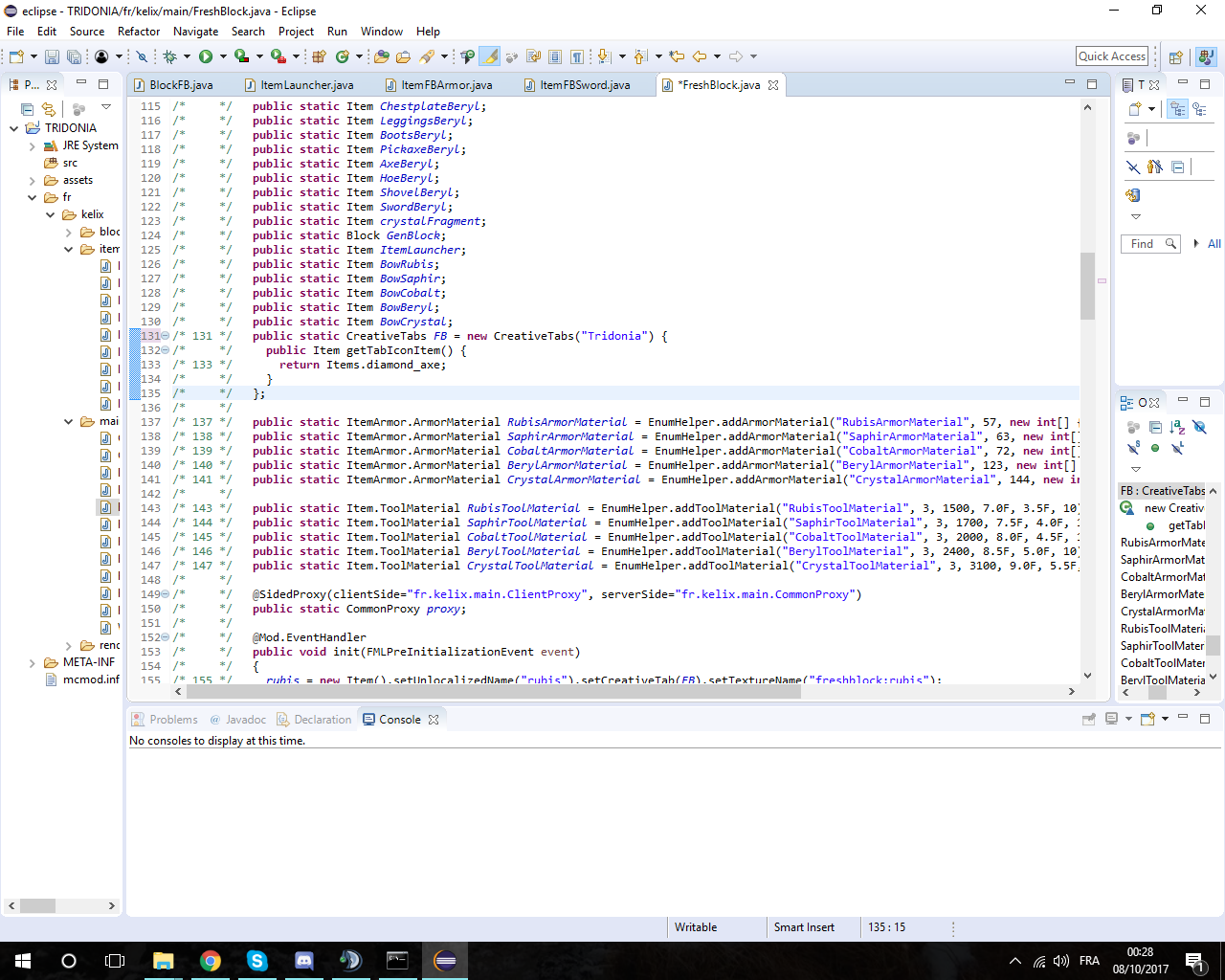Image resolution: width=1225 pixels, height=980 pixels.
Task: Click the Link with Editor icon
Action: point(49,108)
